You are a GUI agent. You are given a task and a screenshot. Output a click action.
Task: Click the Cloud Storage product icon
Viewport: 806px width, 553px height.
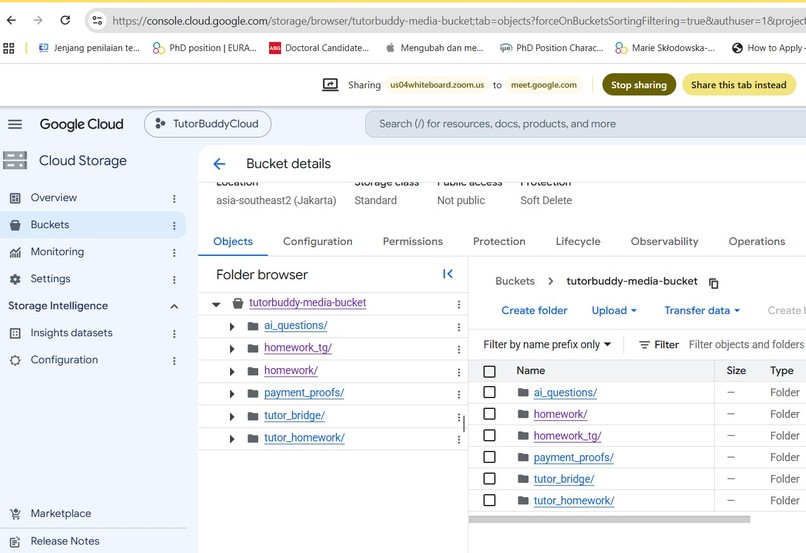point(15,160)
